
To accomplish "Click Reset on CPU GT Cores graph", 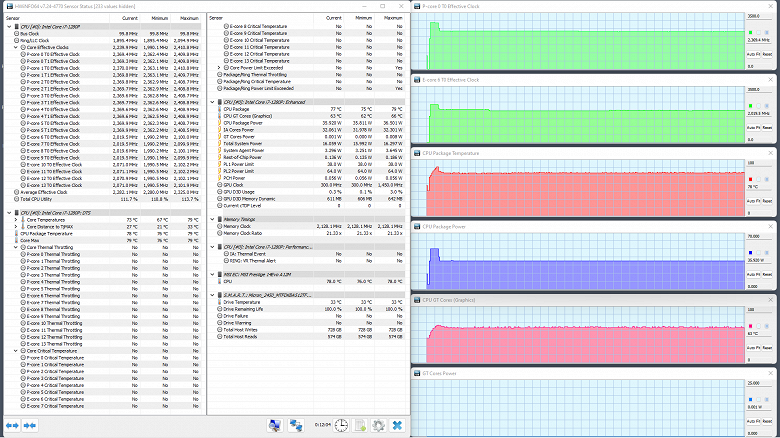I will coord(767,348).
